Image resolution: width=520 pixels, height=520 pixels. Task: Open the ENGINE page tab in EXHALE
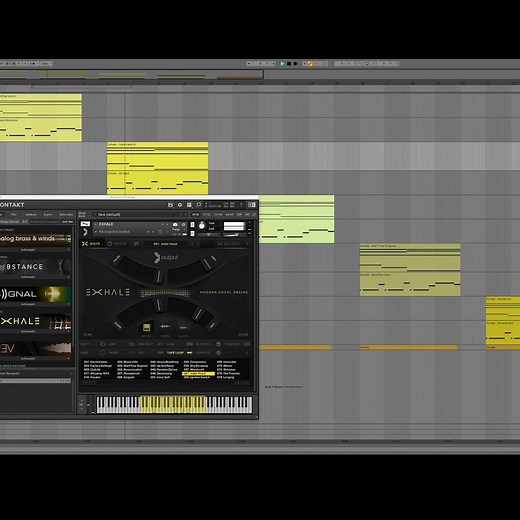click(x=117, y=244)
